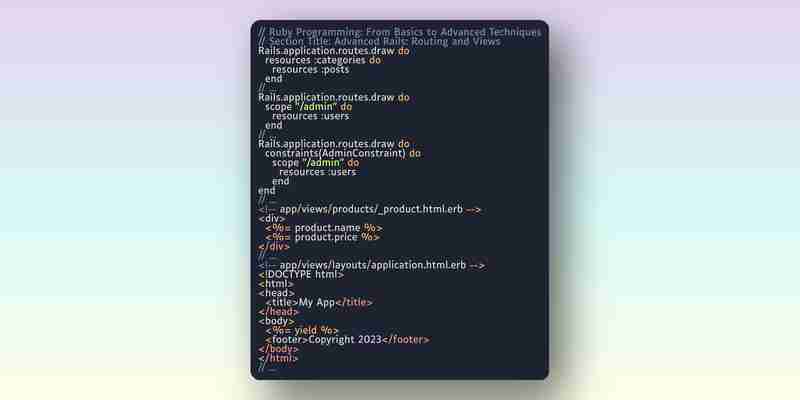Click the '<title>My App</title>' line

tap(319, 302)
